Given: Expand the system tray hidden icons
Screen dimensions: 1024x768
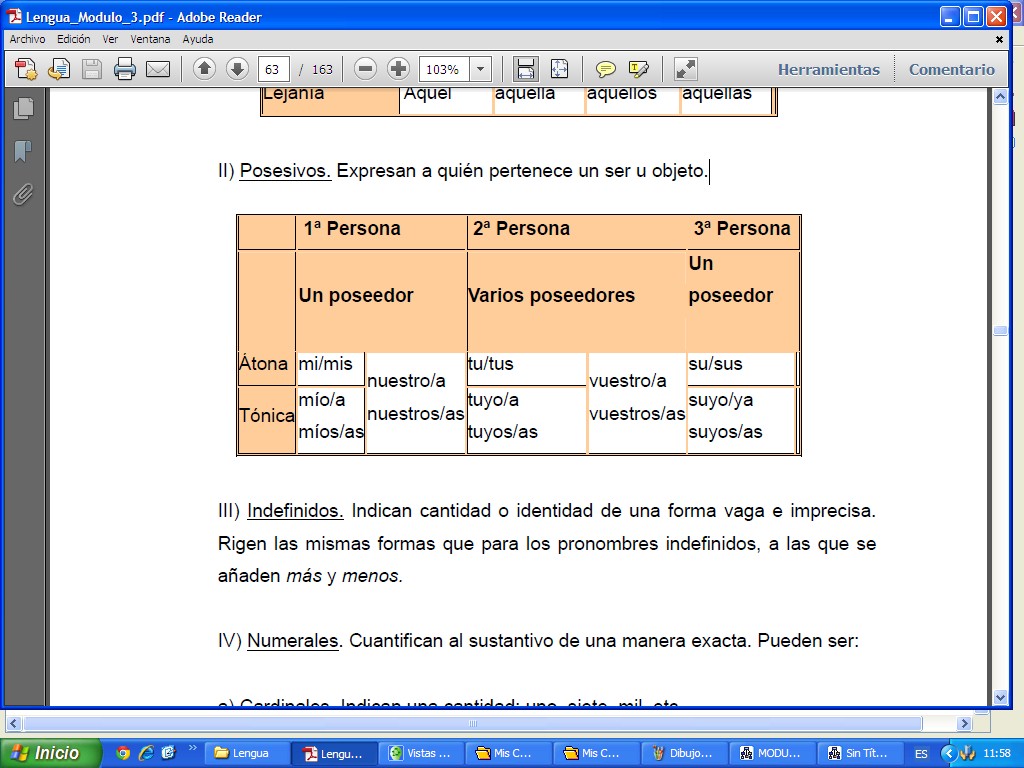Looking at the screenshot, I should click(948, 753).
